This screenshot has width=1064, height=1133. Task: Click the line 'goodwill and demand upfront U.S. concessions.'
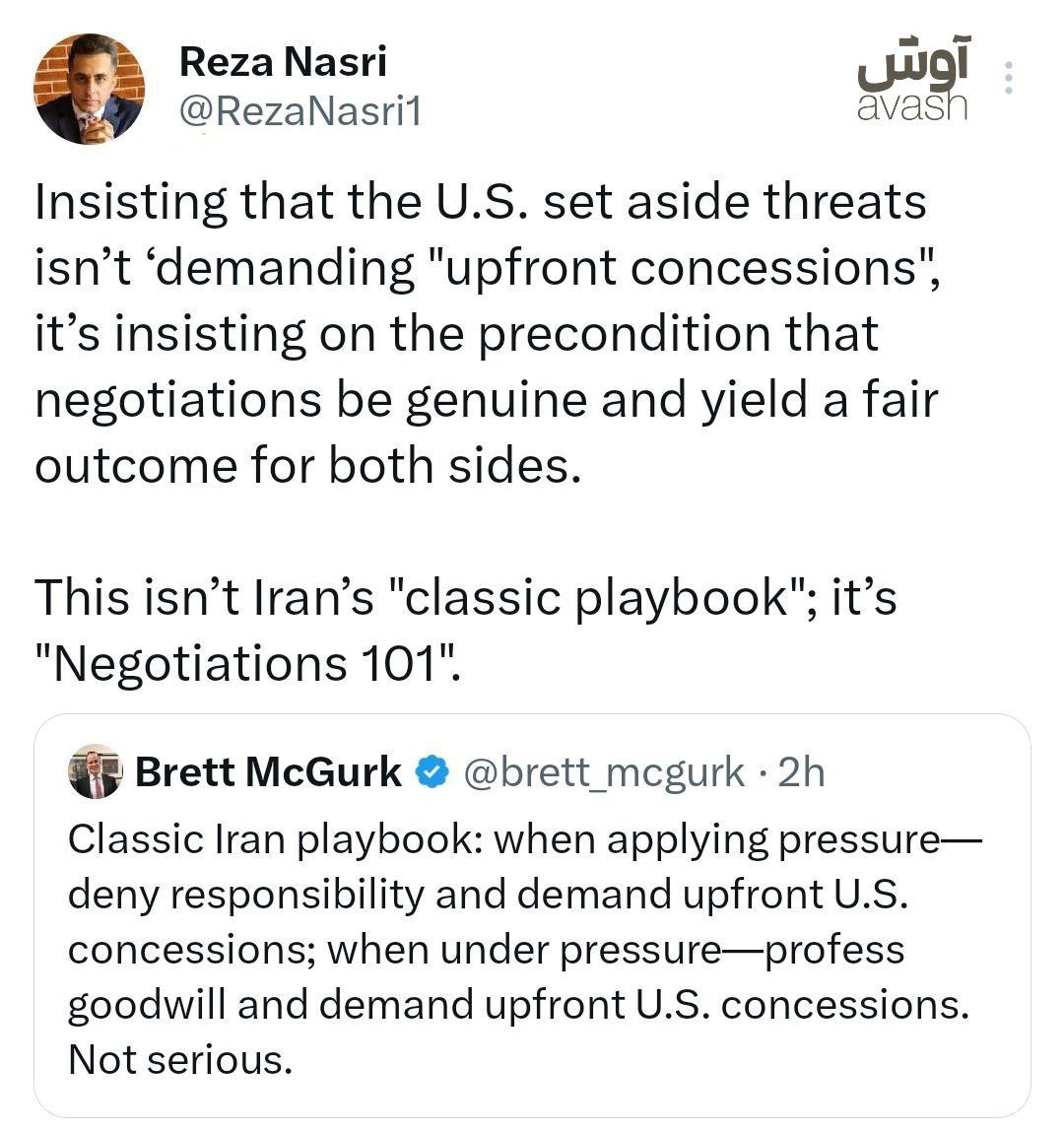[518, 1005]
